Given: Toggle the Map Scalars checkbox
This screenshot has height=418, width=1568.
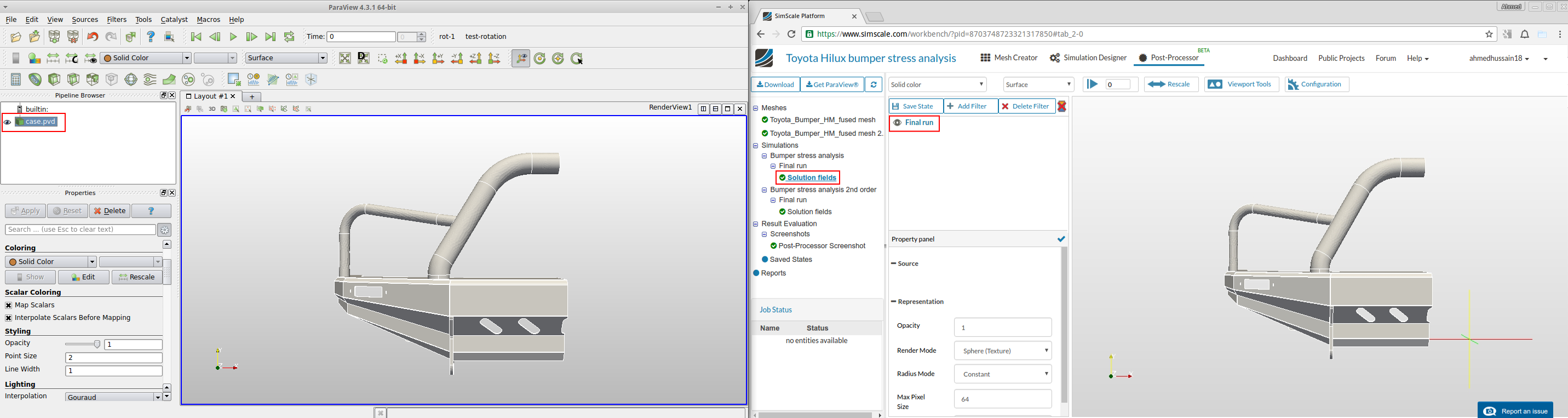Looking at the screenshot, I should click(9, 306).
